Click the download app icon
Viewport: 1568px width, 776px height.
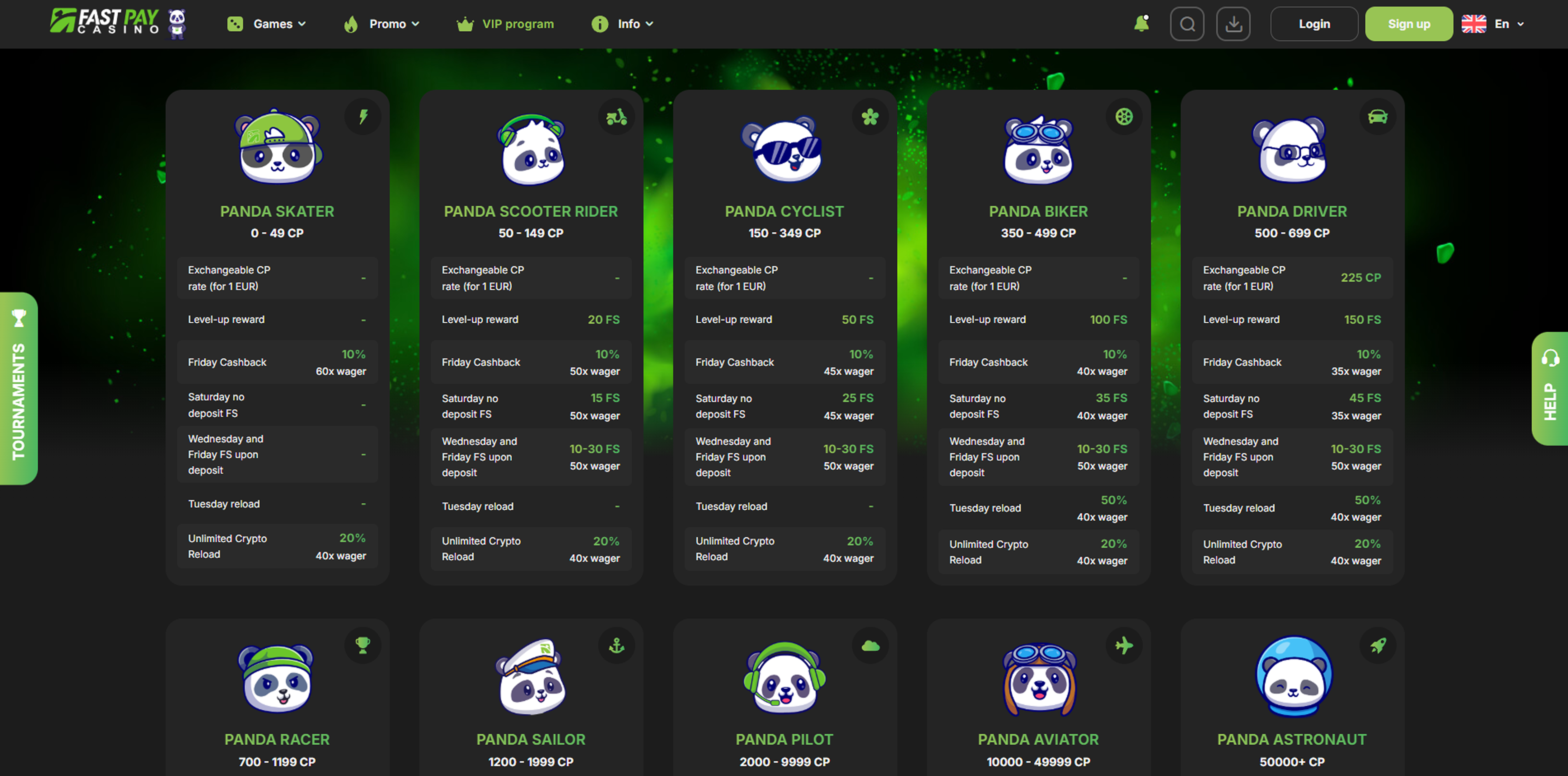click(1233, 24)
